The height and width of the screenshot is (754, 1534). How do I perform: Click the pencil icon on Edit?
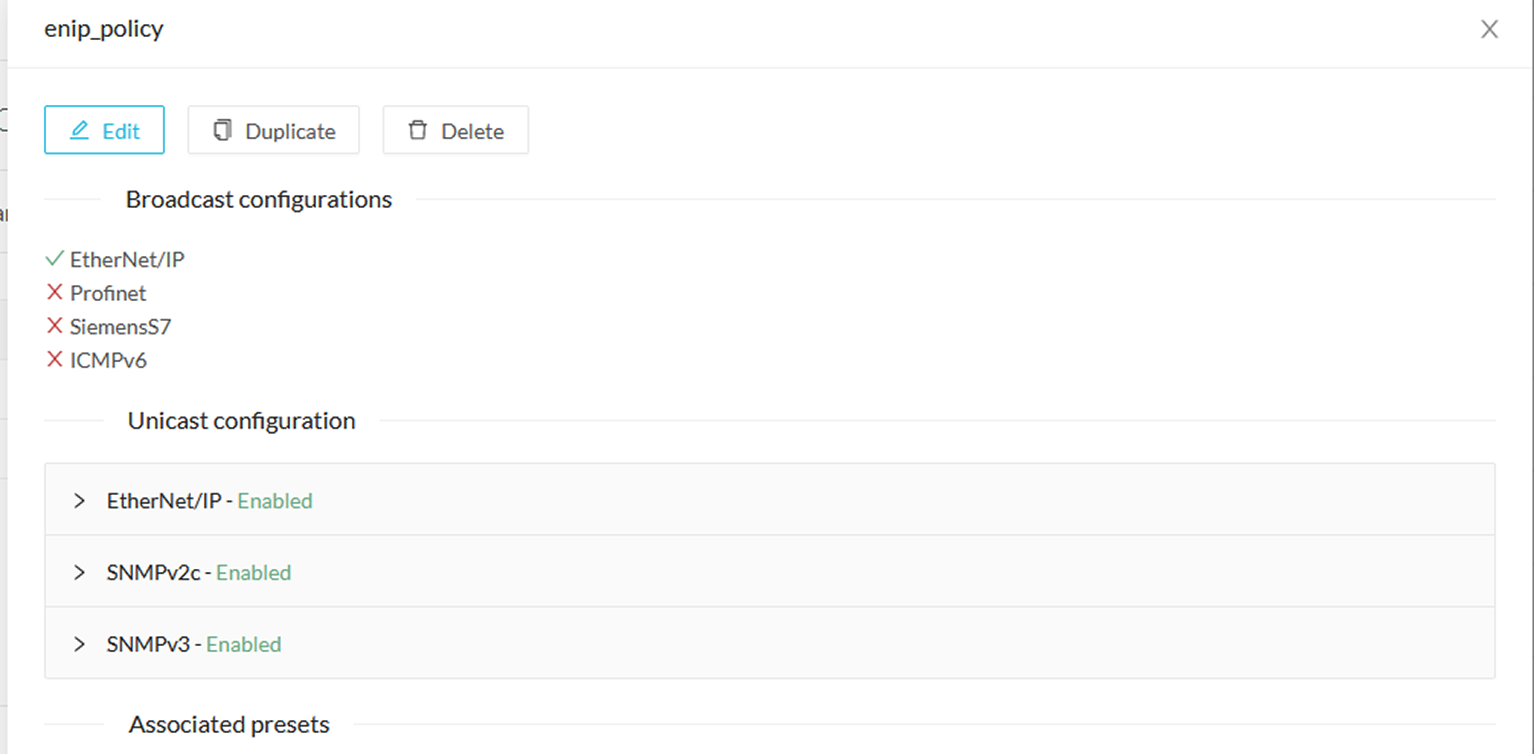(80, 131)
